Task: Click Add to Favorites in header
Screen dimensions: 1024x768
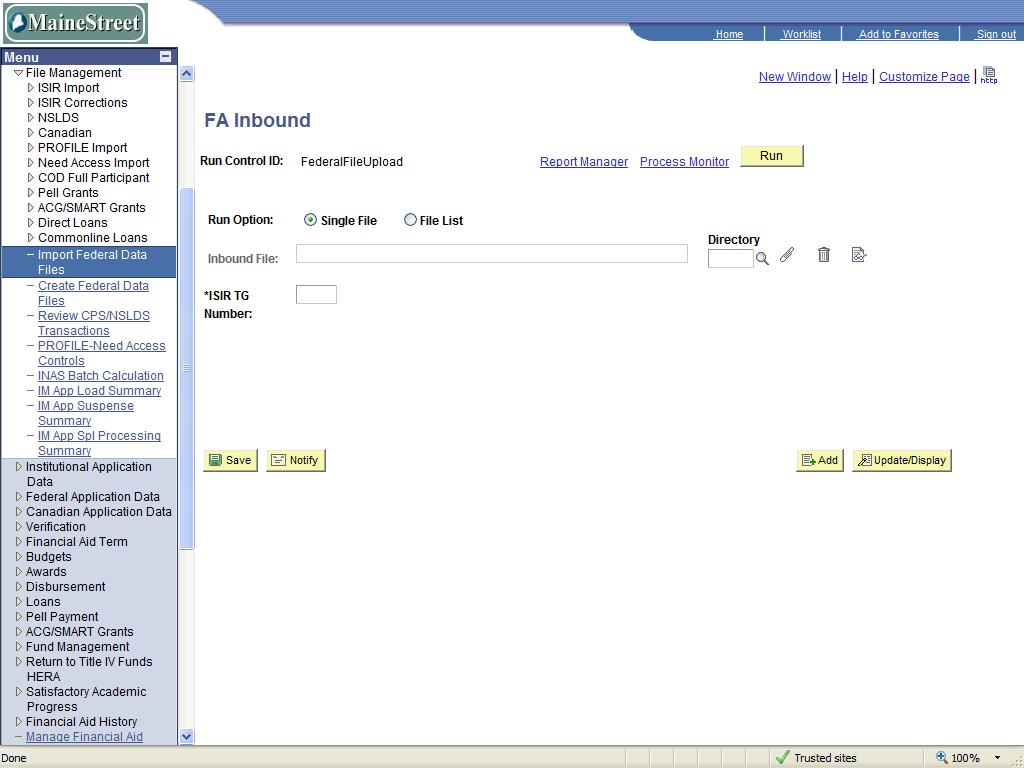Action: (x=898, y=34)
